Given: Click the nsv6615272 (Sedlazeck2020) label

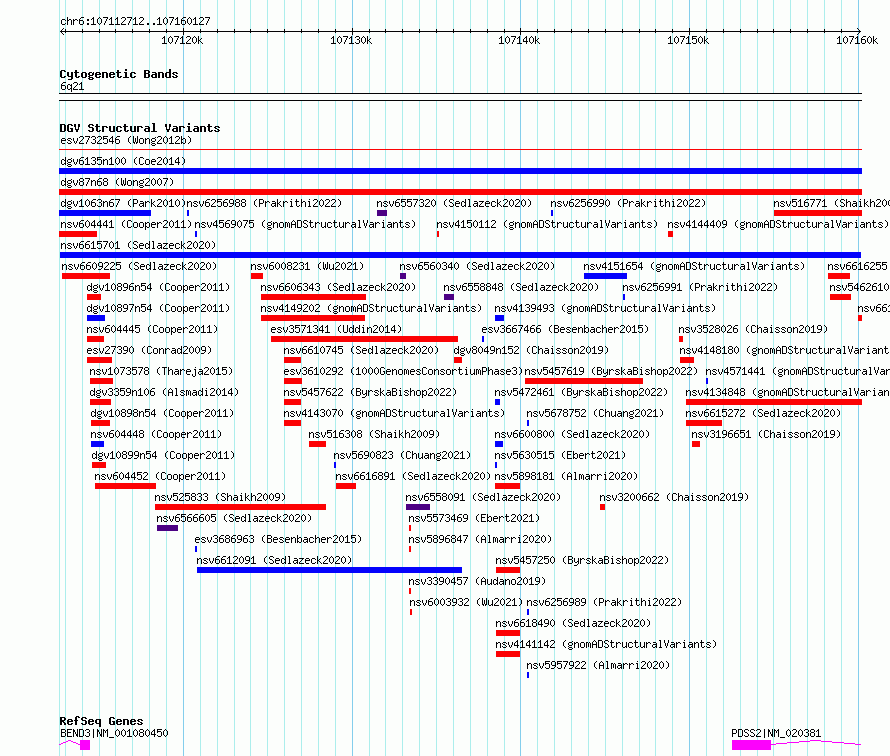Looking at the screenshot, I should 763,413.
